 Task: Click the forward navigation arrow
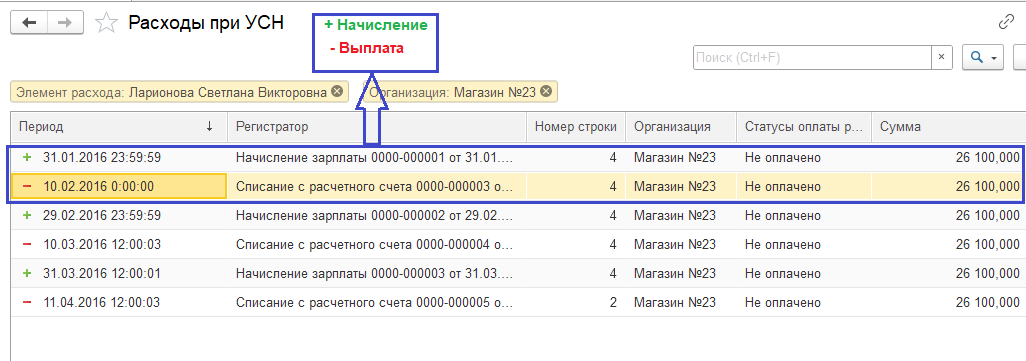point(65,23)
